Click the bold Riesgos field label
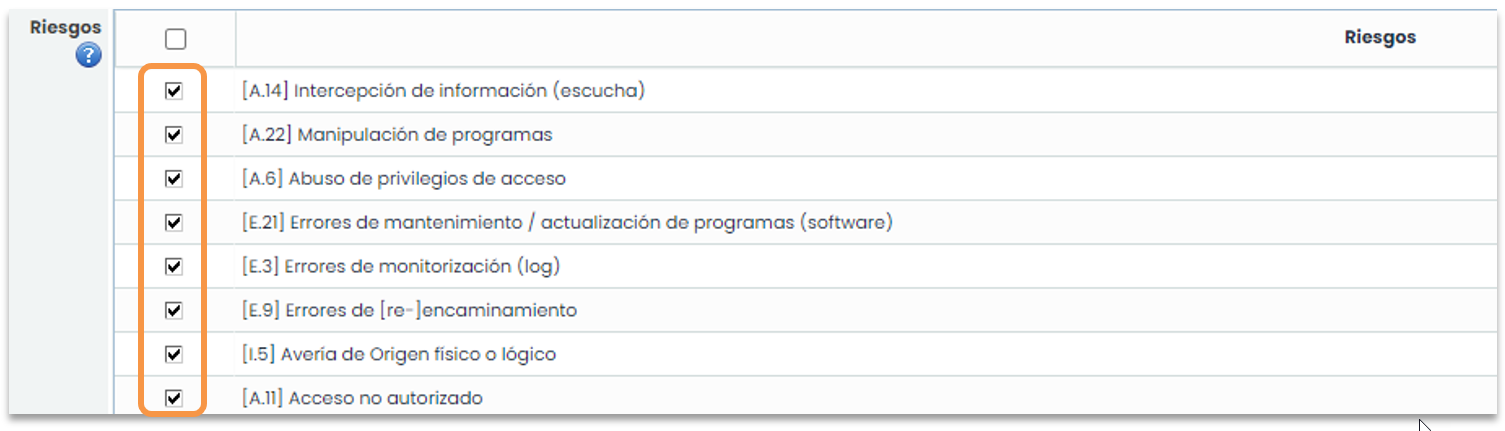The height and width of the screenshot is (431, 1505). point(65,28)
